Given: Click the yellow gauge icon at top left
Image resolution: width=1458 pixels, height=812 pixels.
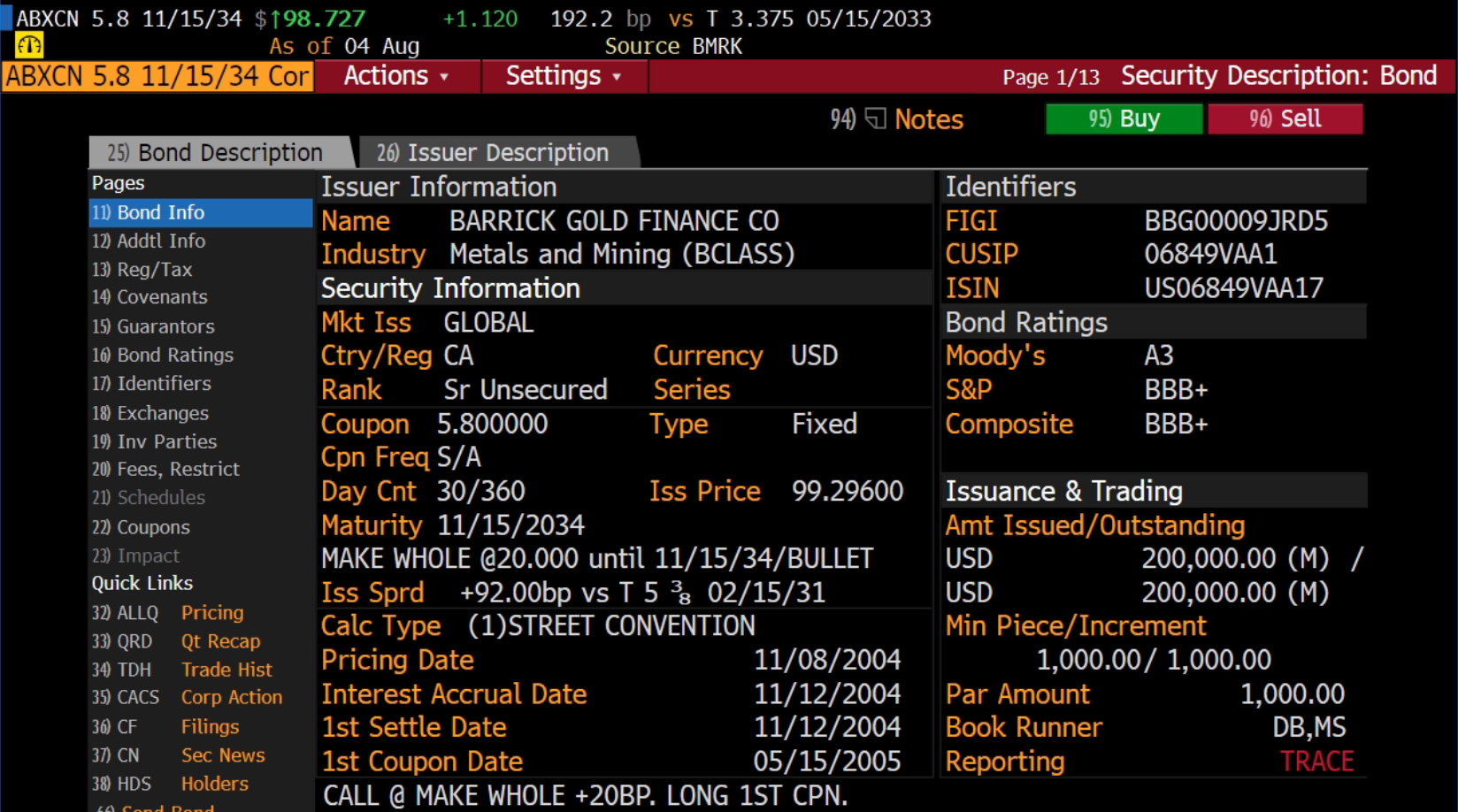Looking at the screenshot, I should coord(29,45).
